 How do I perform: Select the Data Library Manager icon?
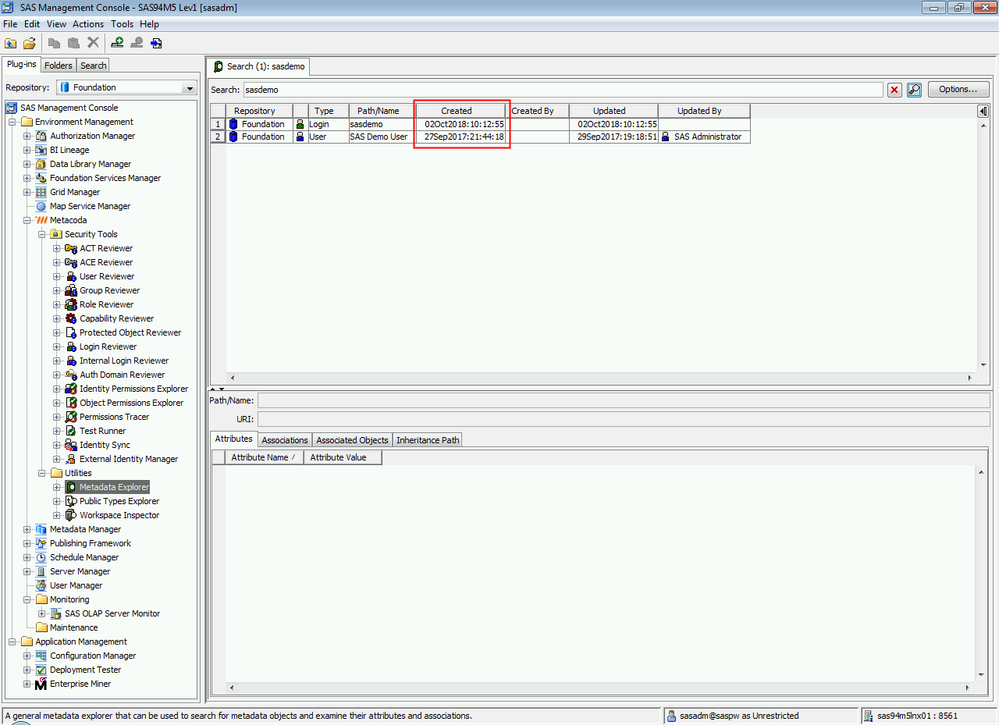[x=41, y=164]
